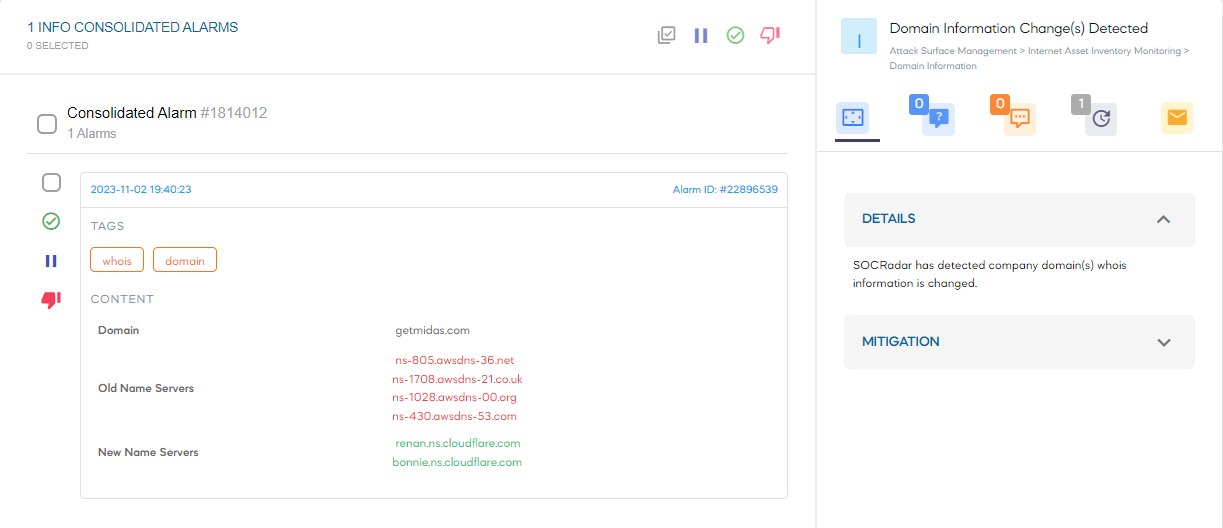Collapse the DETAILS section chevron
The height and width of the screenshot is (528, 1223).
point(1163,219)
